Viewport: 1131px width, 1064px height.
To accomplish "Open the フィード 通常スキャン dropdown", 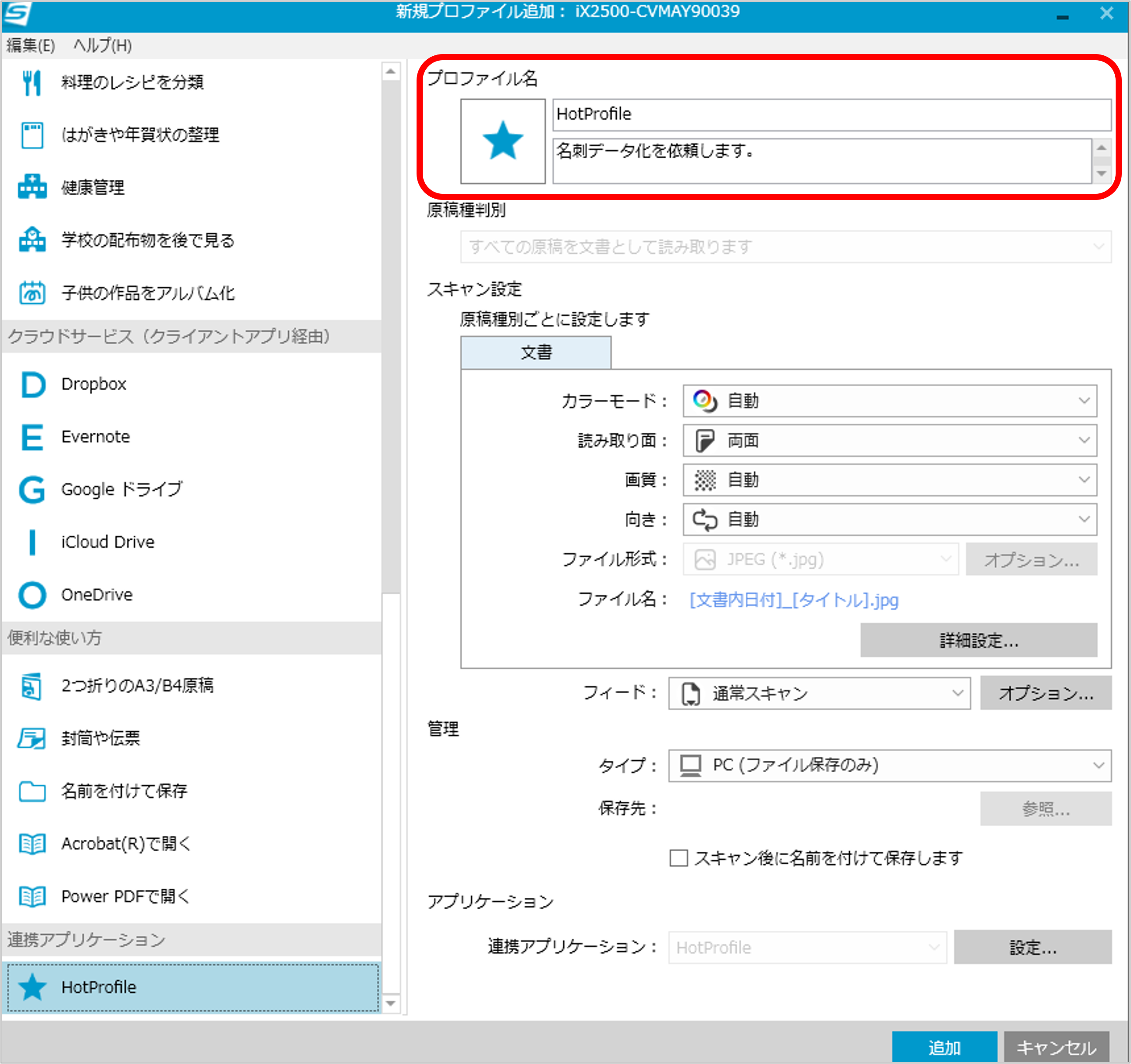I will pos(819,694).
